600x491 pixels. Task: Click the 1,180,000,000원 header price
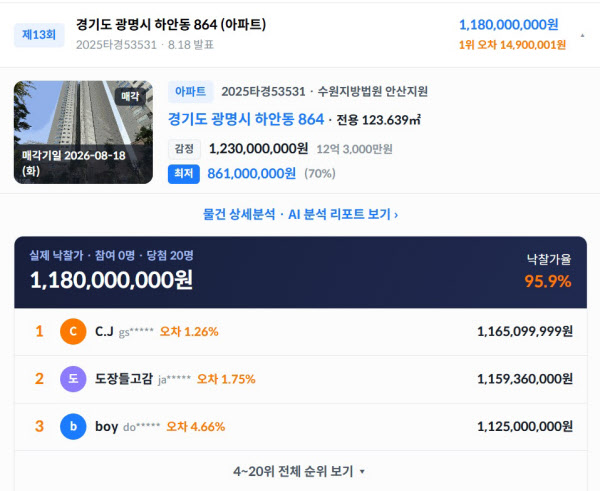click(x=509, y=25)
